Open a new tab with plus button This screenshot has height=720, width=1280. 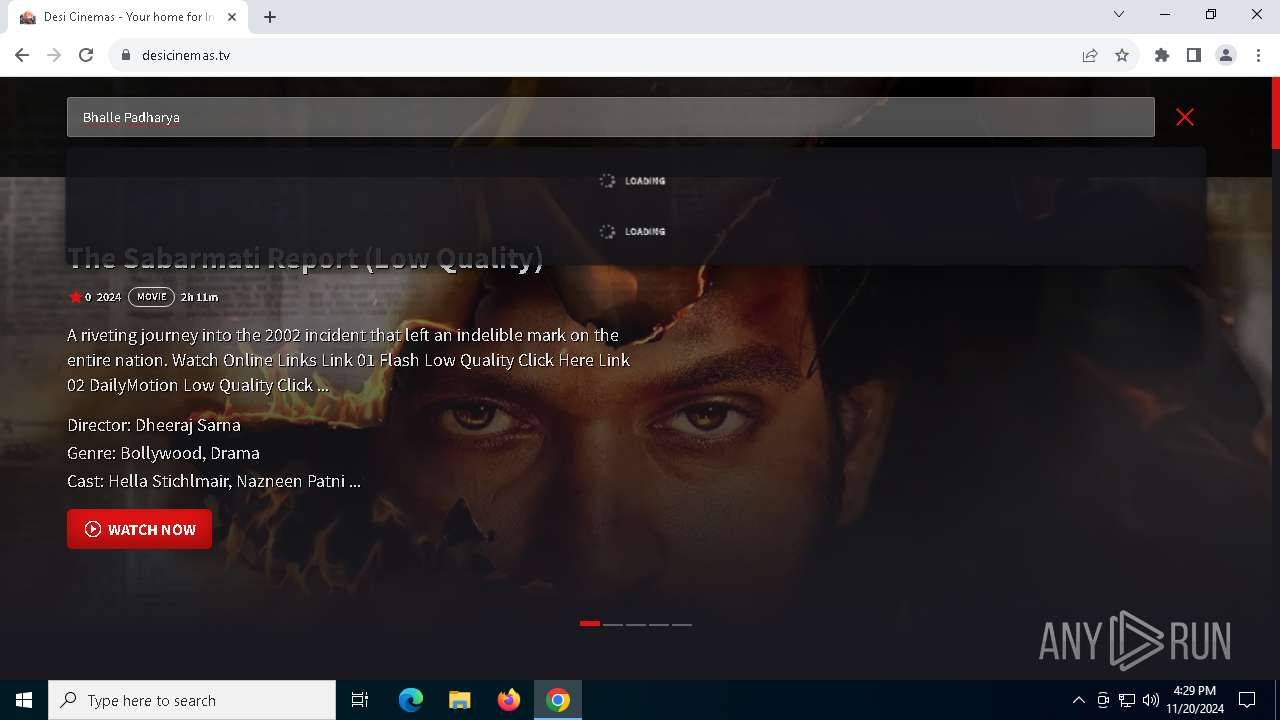(x=270, y=17)
